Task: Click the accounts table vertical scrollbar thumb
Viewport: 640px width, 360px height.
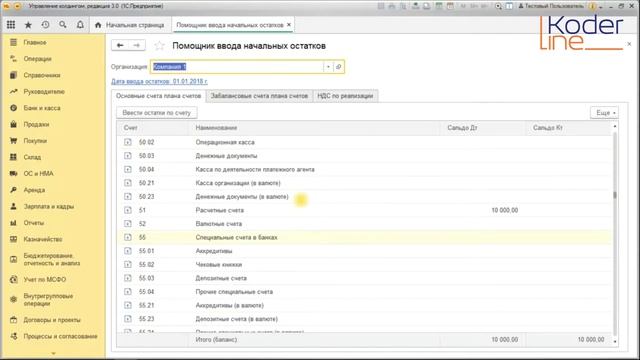Action: (x=615, y=195)
